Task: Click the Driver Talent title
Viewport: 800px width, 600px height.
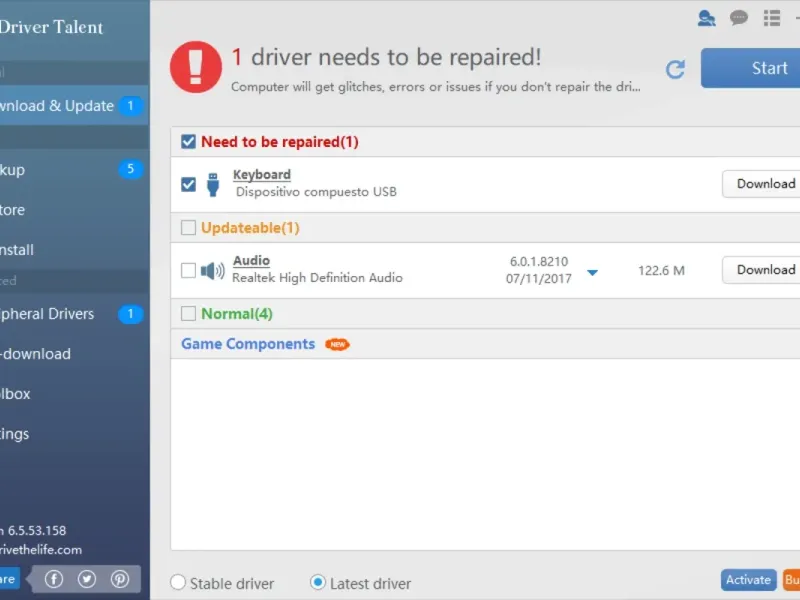Action: pyautogui.click(x=52, y=27)
